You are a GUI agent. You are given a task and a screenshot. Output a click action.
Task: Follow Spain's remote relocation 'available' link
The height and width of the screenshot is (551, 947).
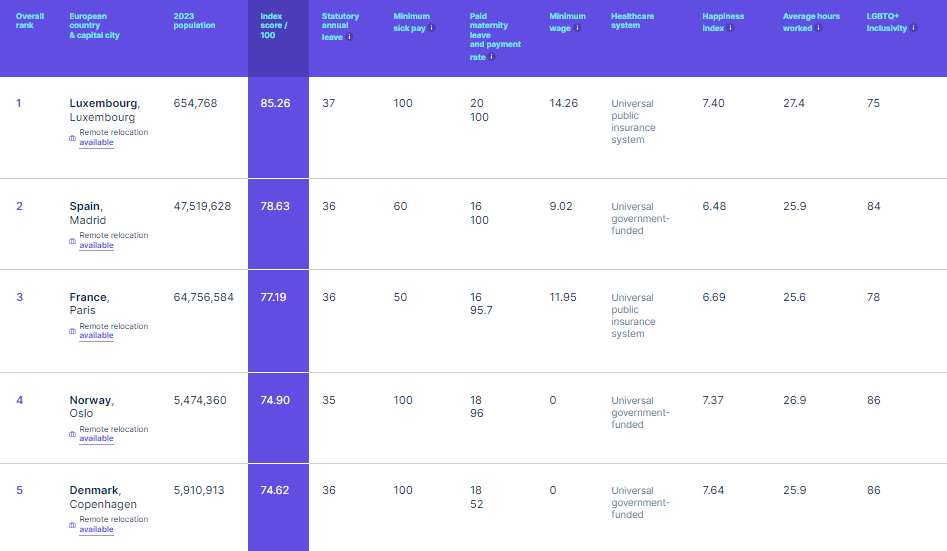96,246
